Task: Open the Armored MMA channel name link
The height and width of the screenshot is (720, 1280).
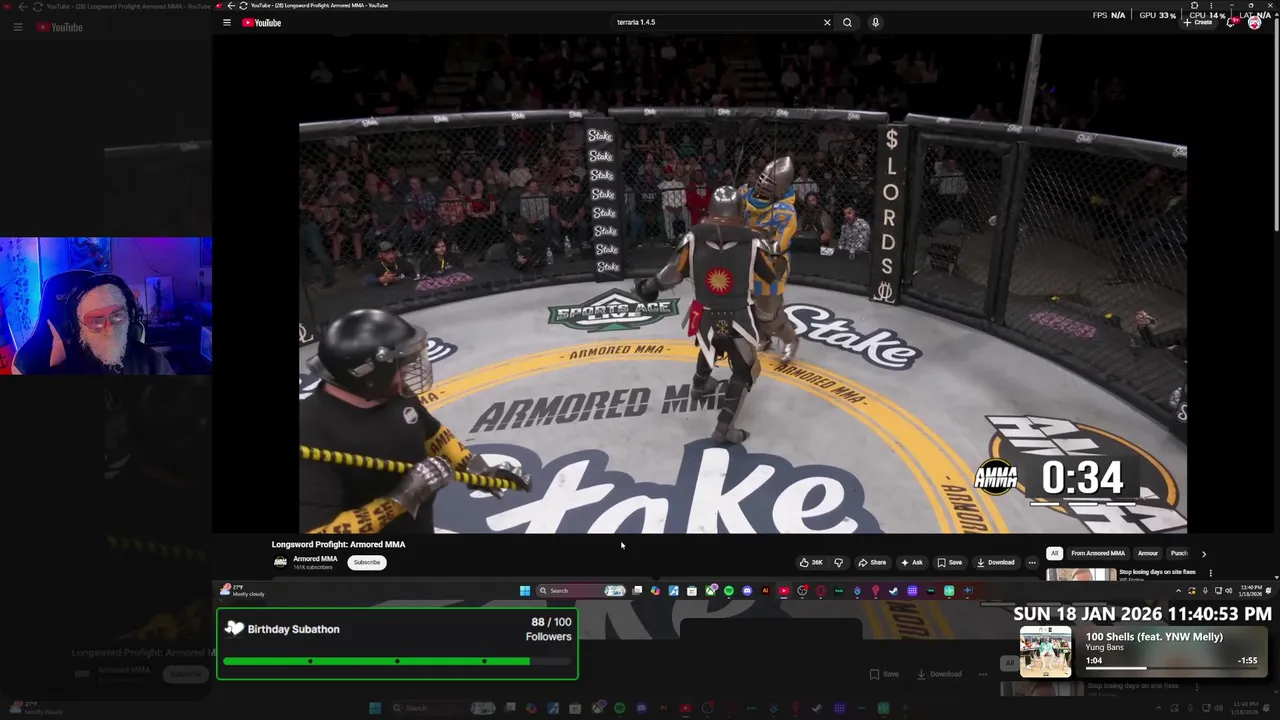Action: click(x=315, y=559)
